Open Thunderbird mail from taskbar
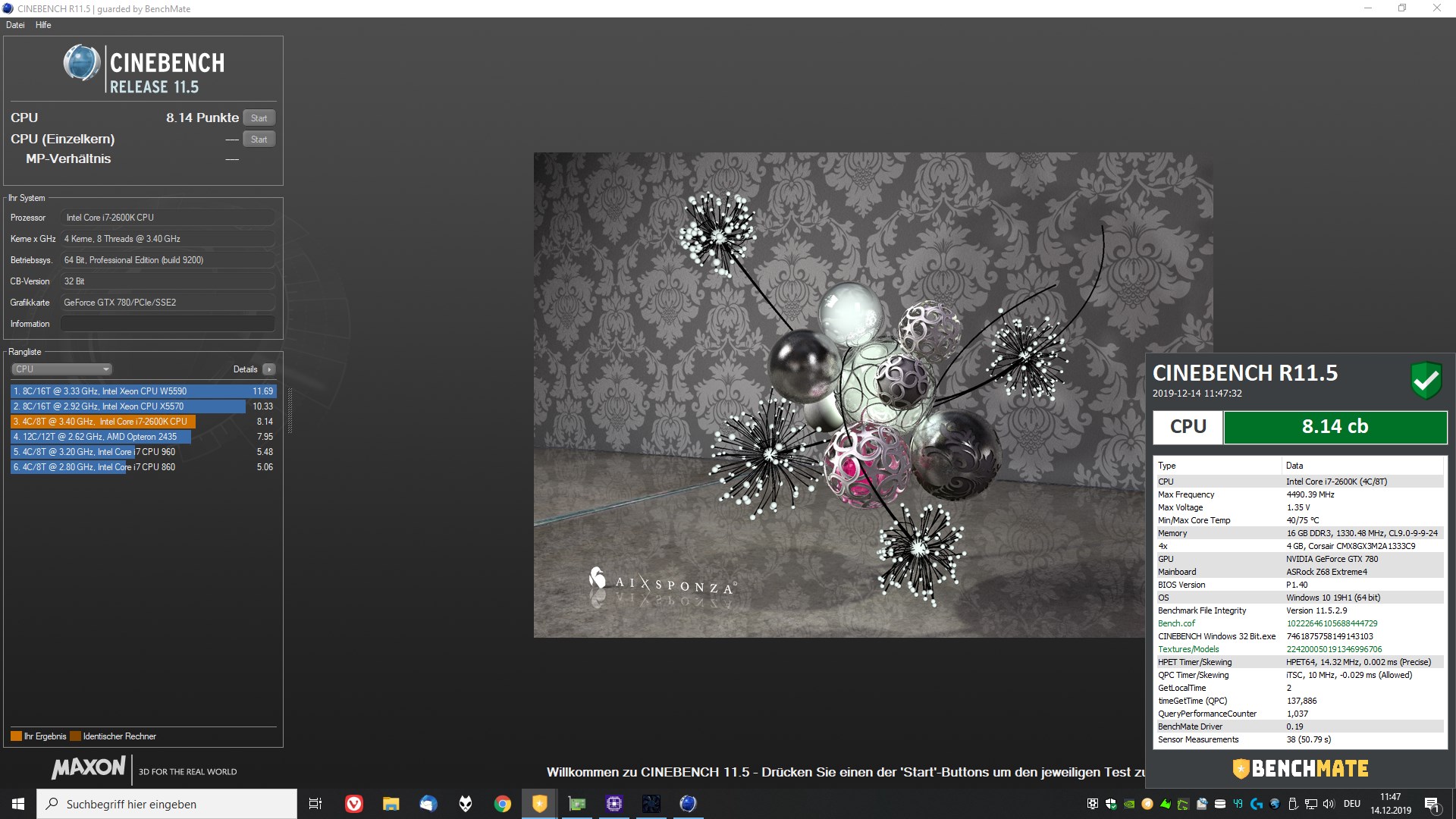The width and height of the screenshot is (1456, 819). click(428, 804)
